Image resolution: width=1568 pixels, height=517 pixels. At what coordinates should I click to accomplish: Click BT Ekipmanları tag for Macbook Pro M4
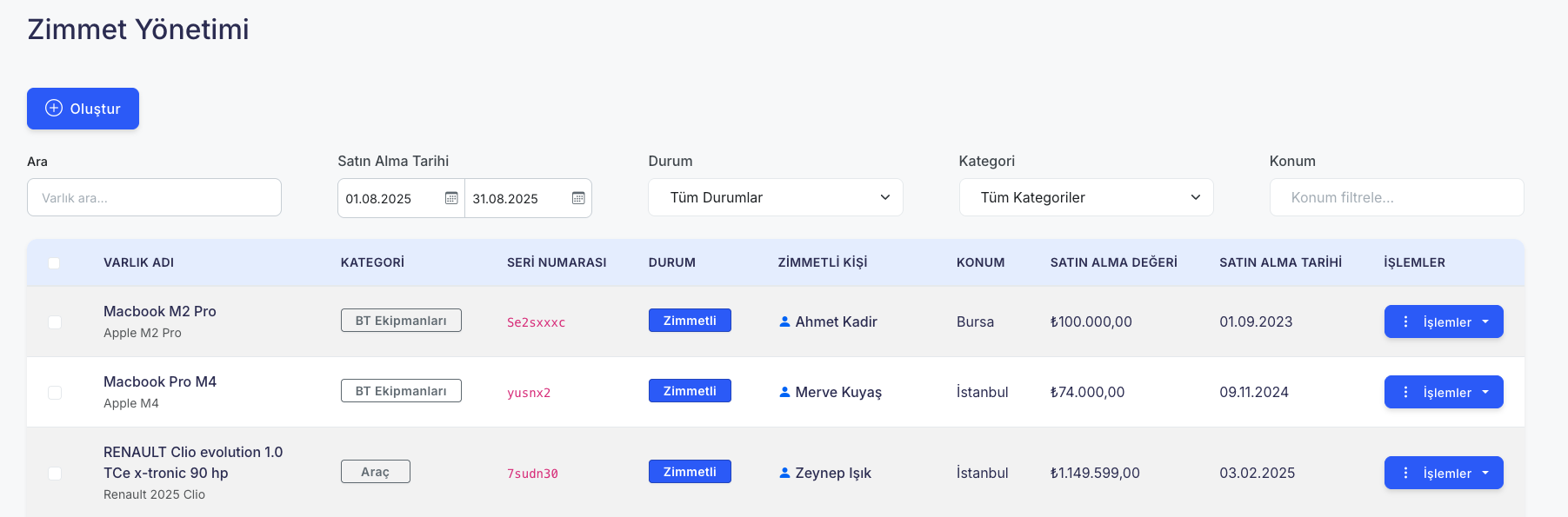tap(401, 391)
